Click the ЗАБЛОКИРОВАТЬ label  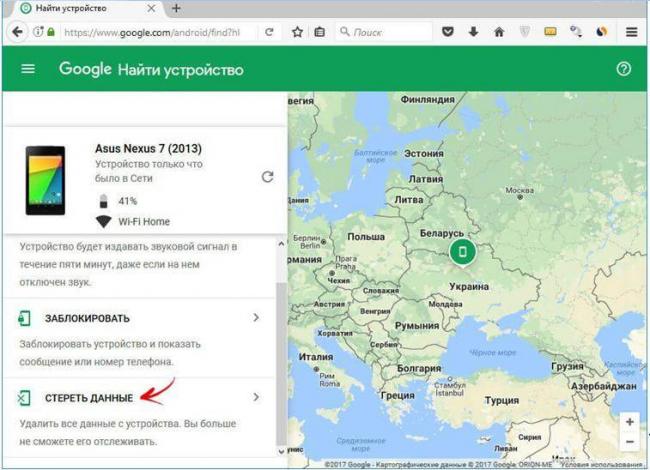point(88,318)
